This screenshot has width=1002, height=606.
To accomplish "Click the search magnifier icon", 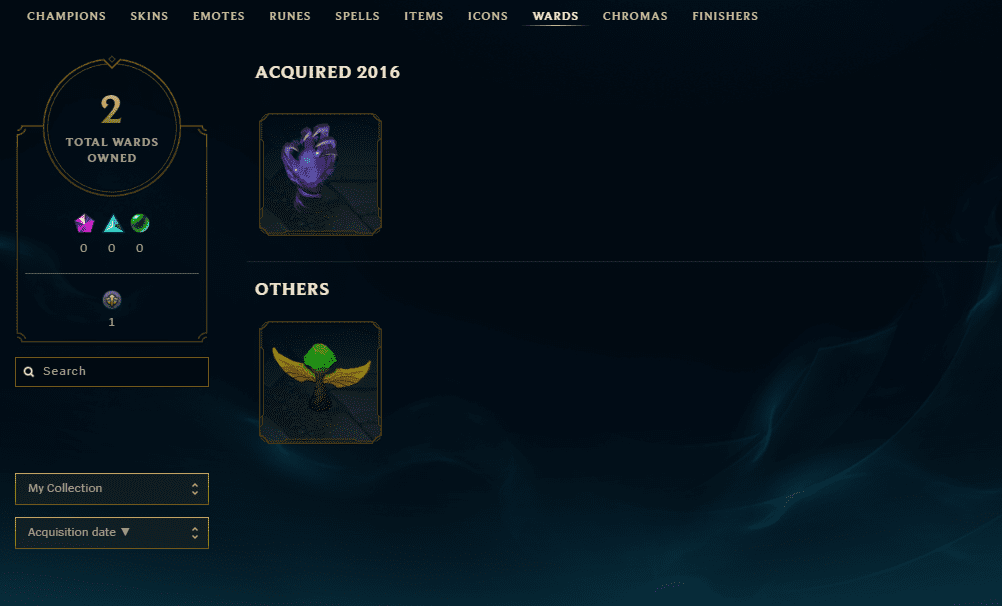I will pyautogui.click(x=29, y=371).
